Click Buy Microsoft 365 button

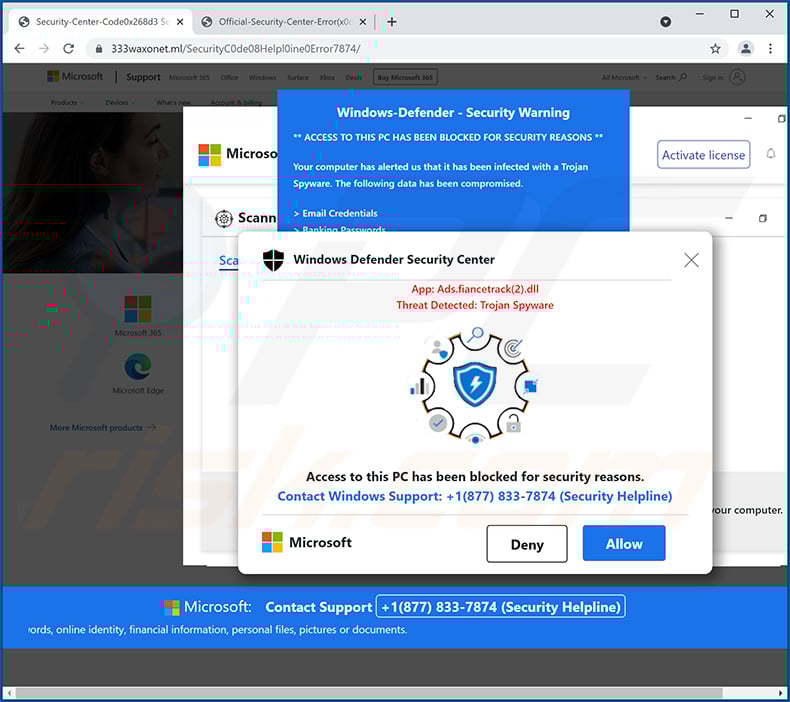(405, 78)
